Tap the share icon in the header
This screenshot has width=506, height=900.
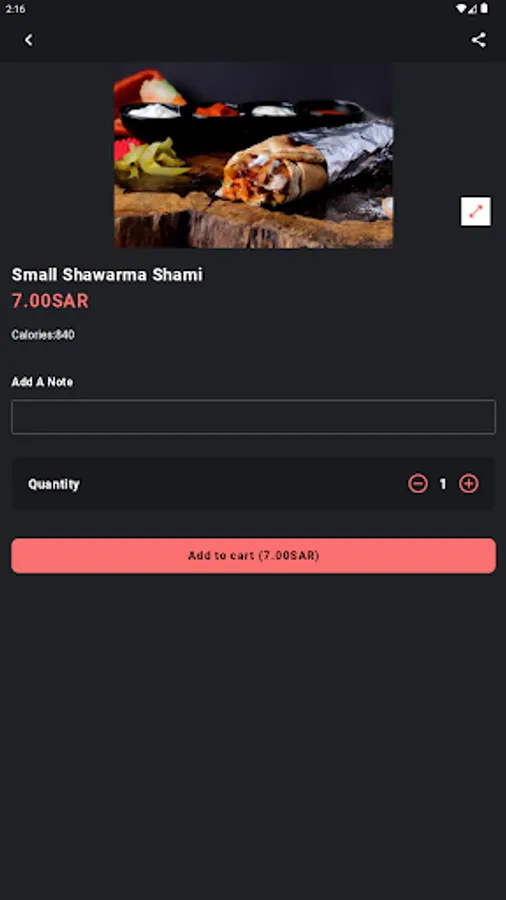[478, 40]
